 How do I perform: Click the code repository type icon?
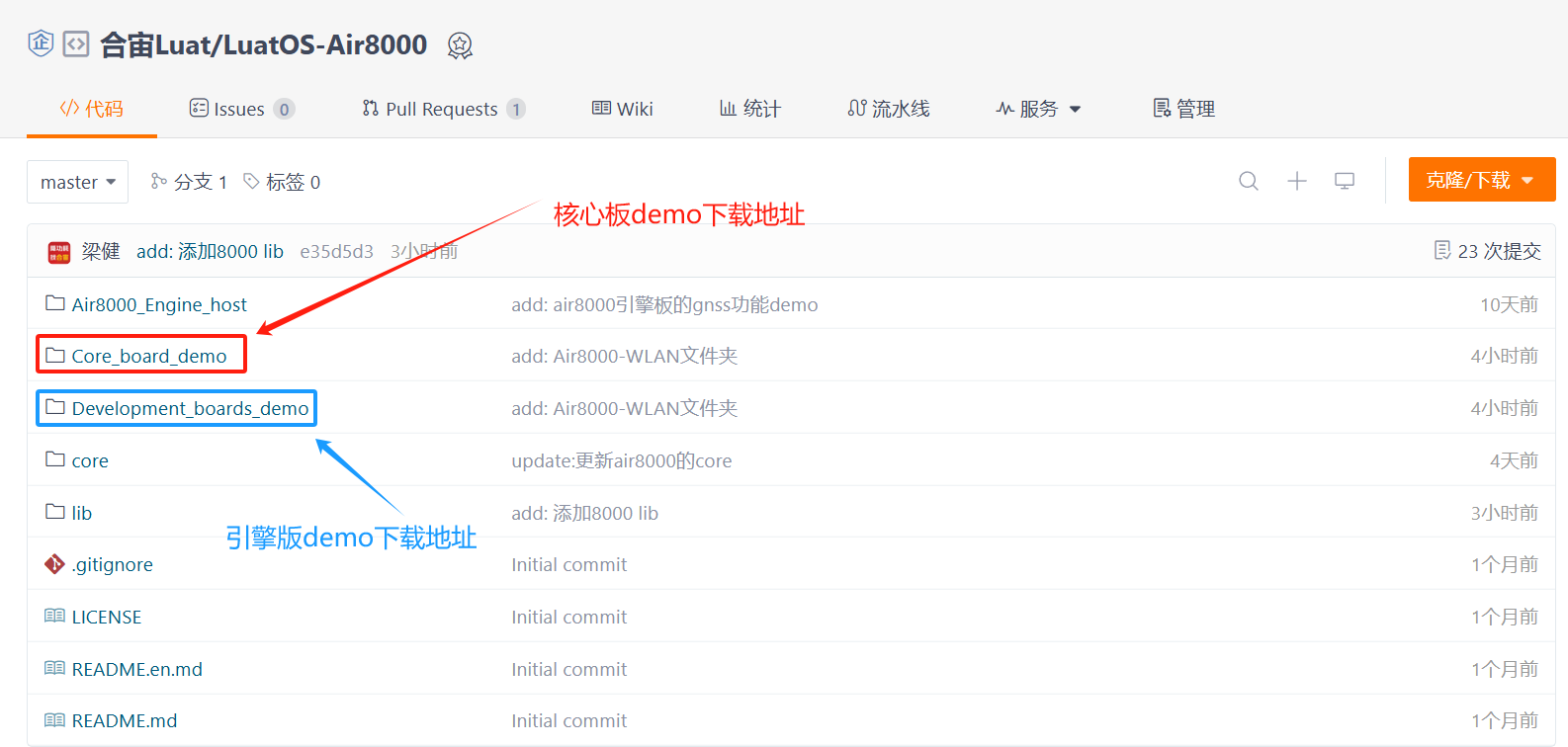click(x=76, y=43)
